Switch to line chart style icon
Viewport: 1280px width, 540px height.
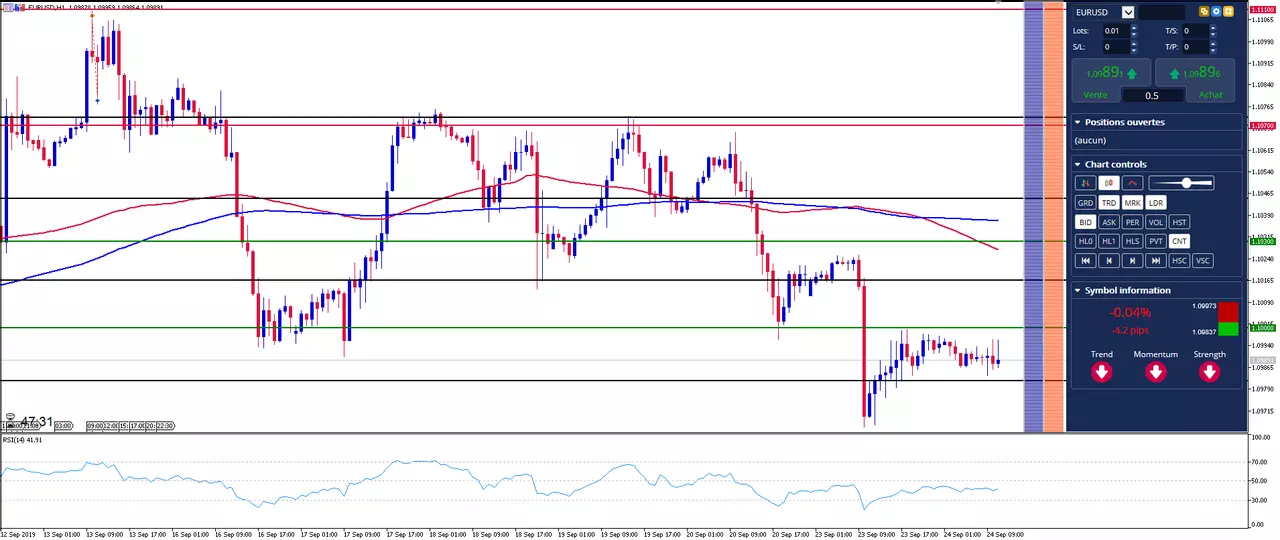click(1132, 183)
